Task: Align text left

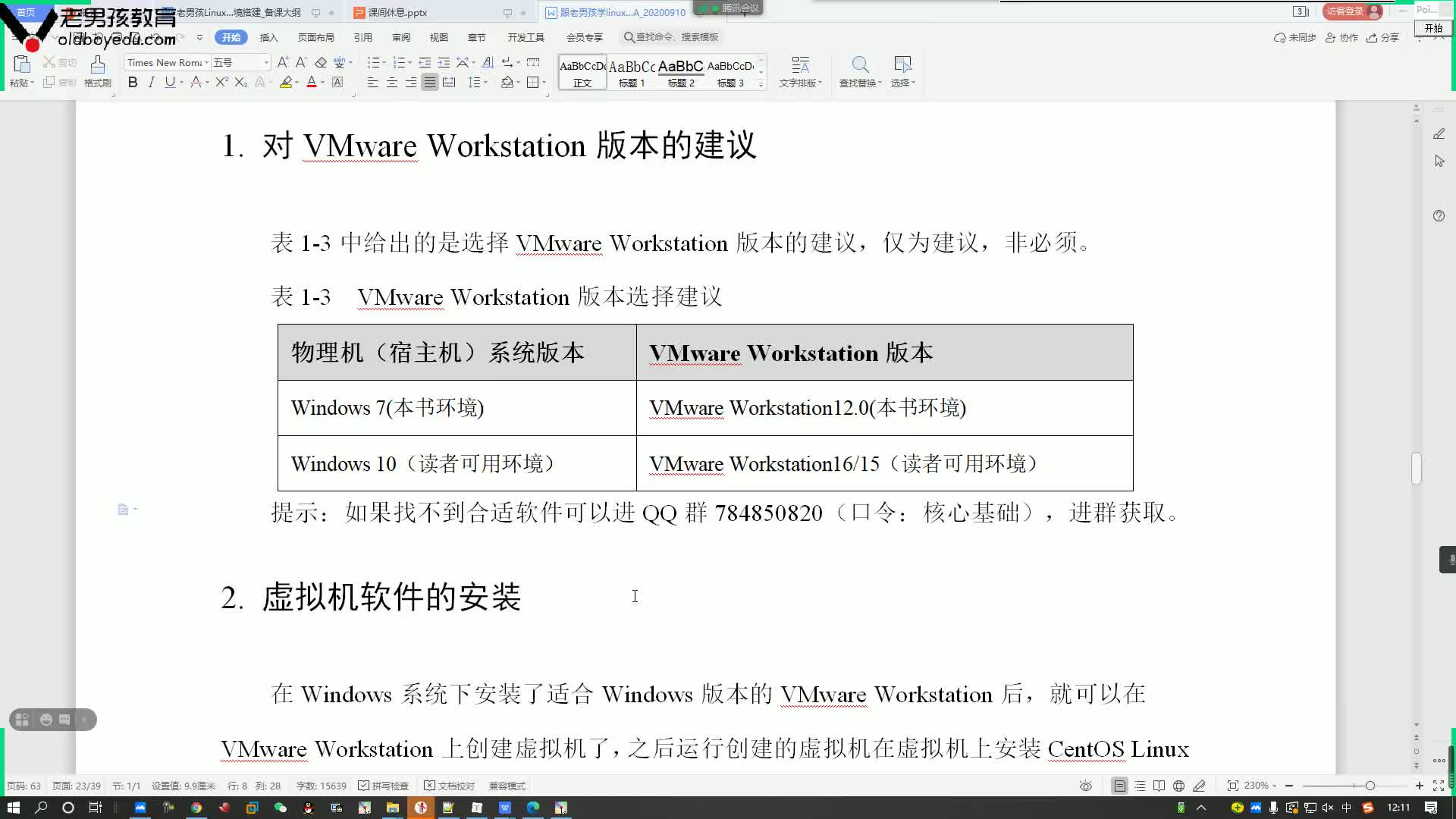Action: pos(372,82)
